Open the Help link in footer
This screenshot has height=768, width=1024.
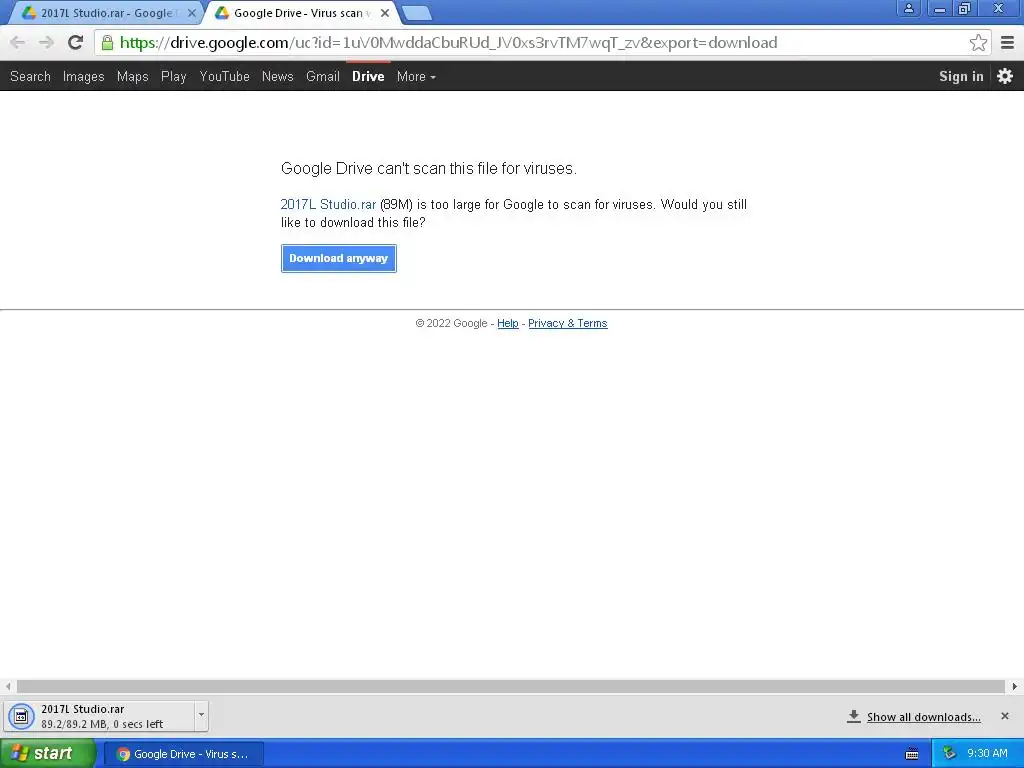[507, 323]
